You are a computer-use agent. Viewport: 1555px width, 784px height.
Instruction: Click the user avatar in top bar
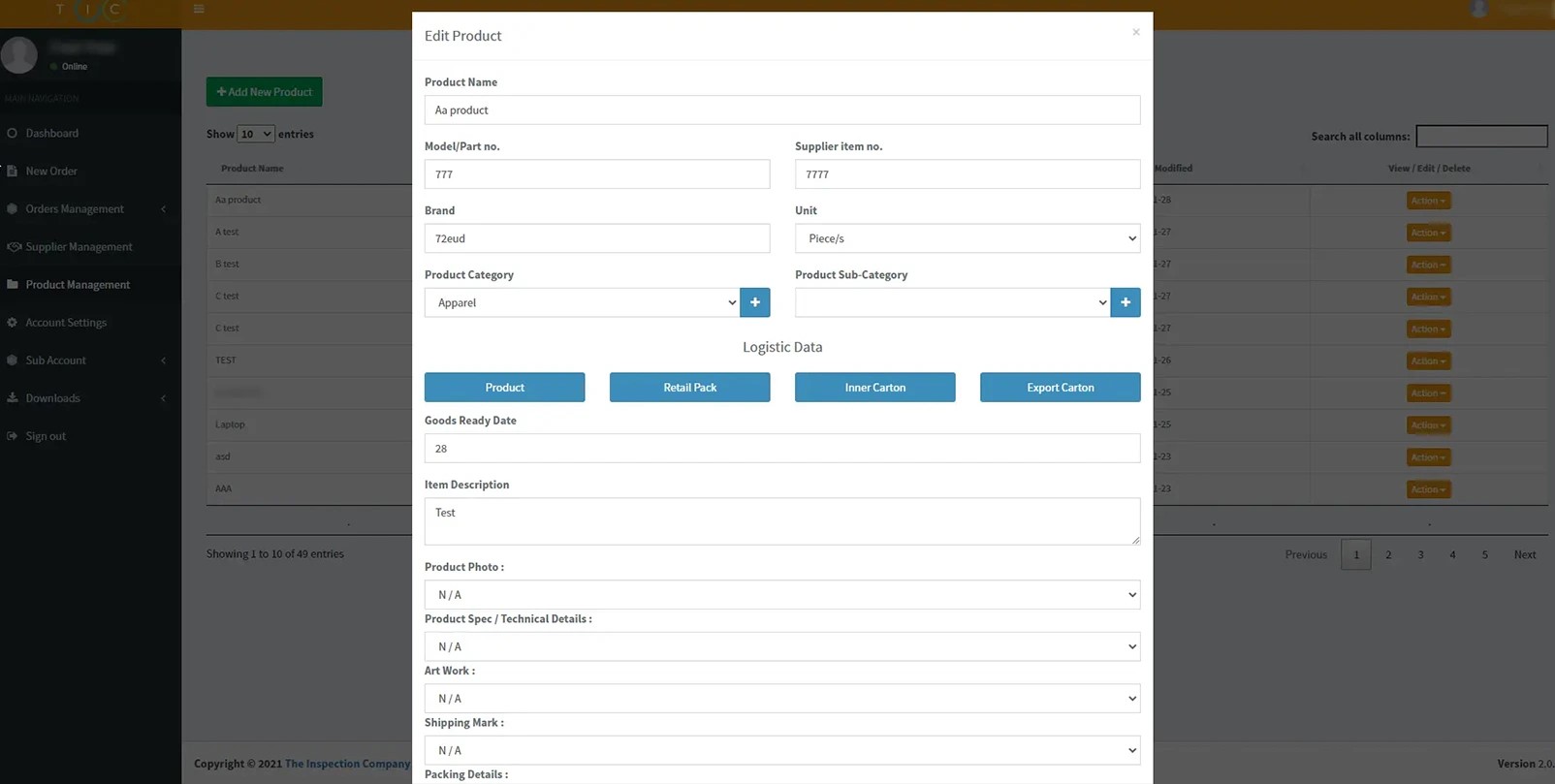click(1478, 10)
